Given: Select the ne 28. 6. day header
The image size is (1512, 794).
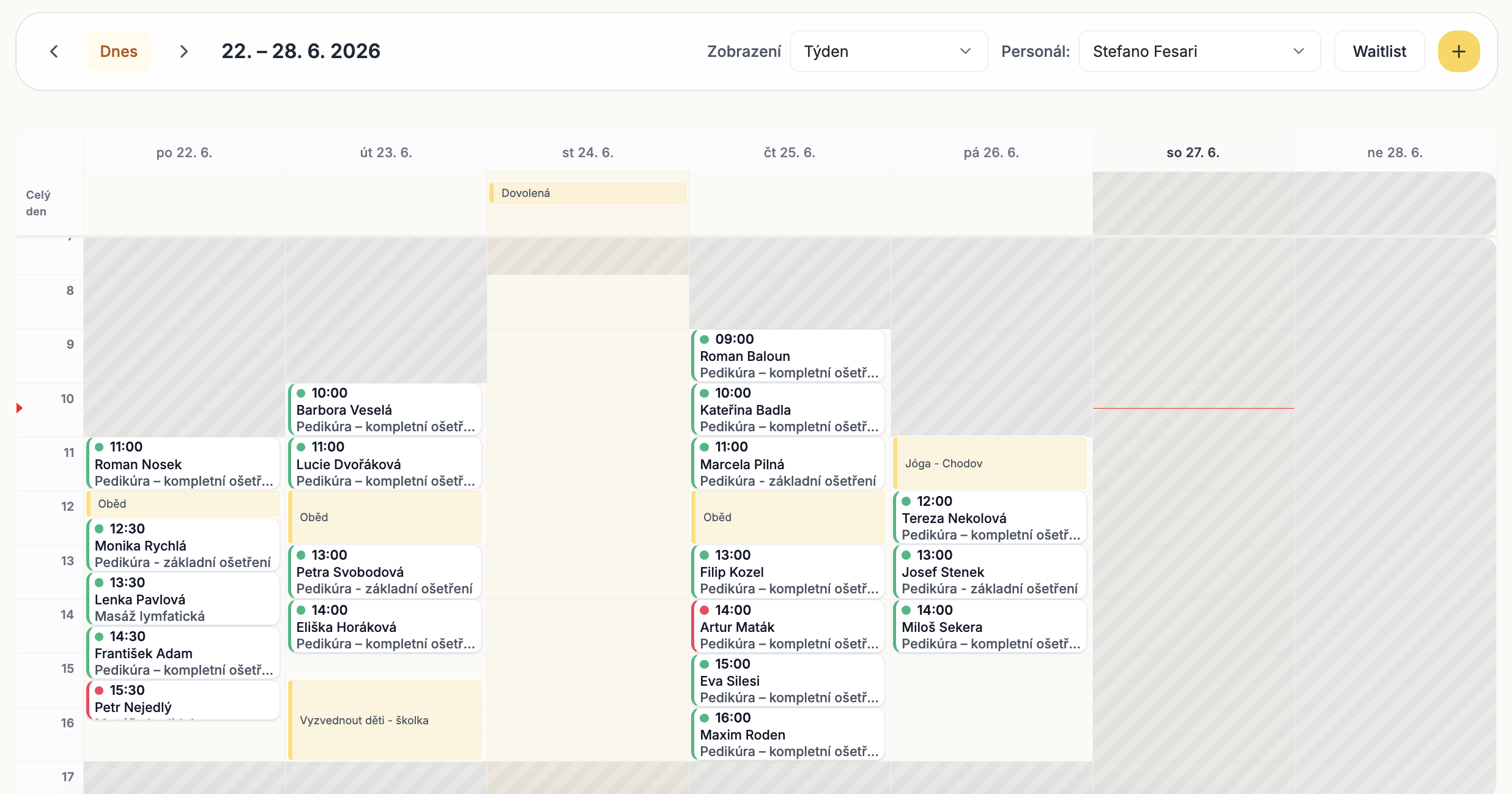Looking at the screenshot, I should [x=1395, y=153].
